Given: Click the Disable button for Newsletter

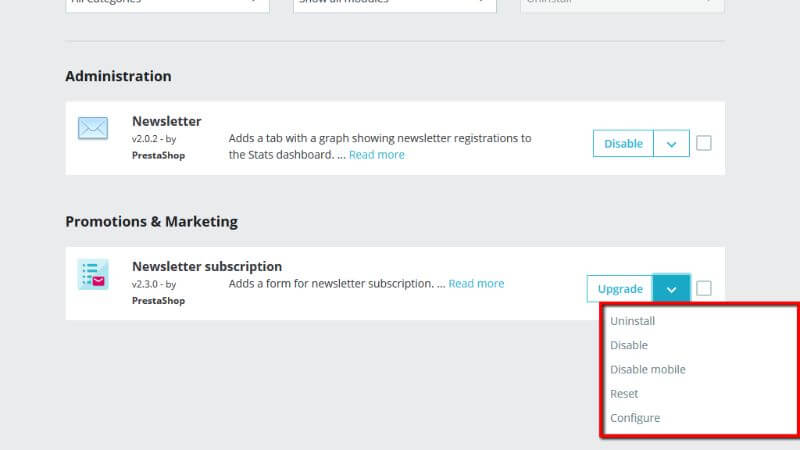Looking at the screenshot, I should coord(623,143).
